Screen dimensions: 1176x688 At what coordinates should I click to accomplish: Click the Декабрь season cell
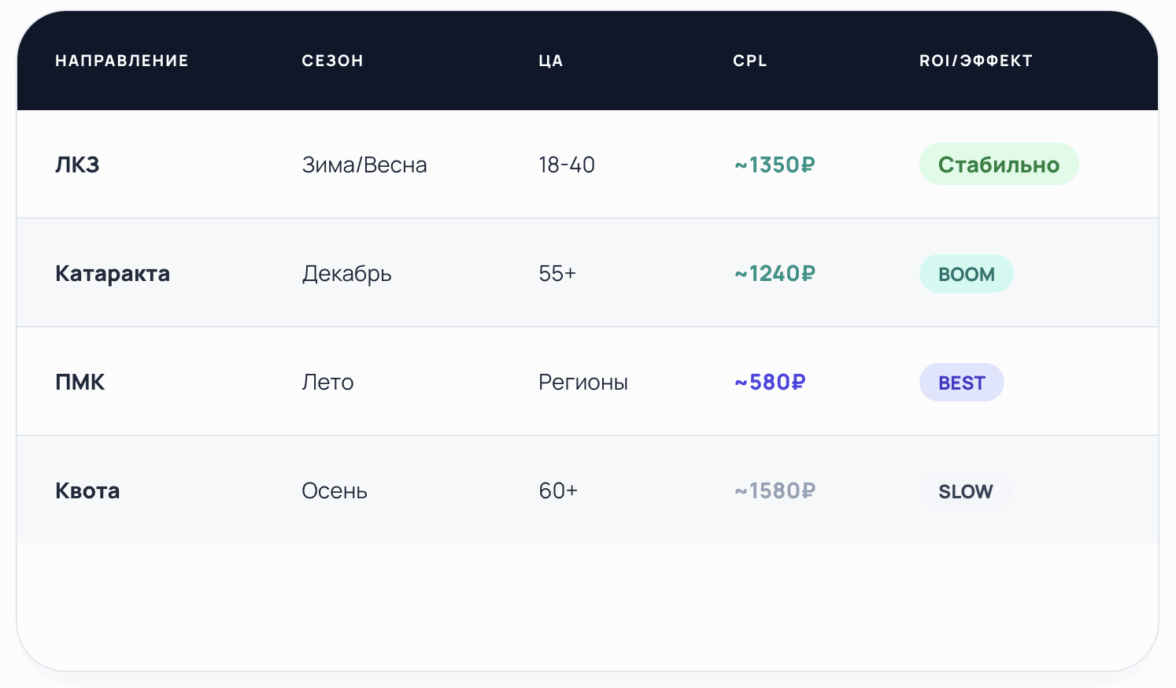(x=346, y=274)
